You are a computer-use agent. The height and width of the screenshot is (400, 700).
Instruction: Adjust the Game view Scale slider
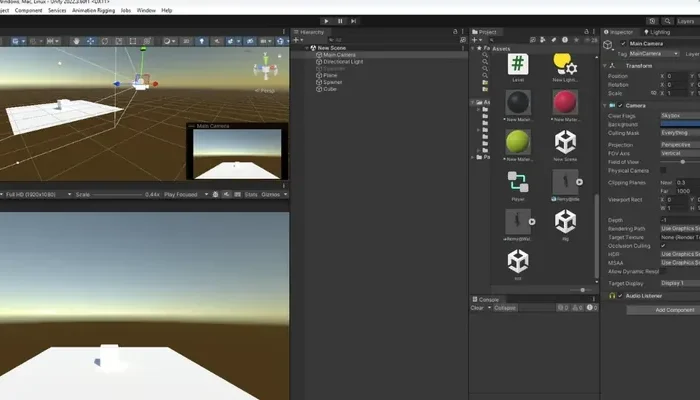point(117,195)
